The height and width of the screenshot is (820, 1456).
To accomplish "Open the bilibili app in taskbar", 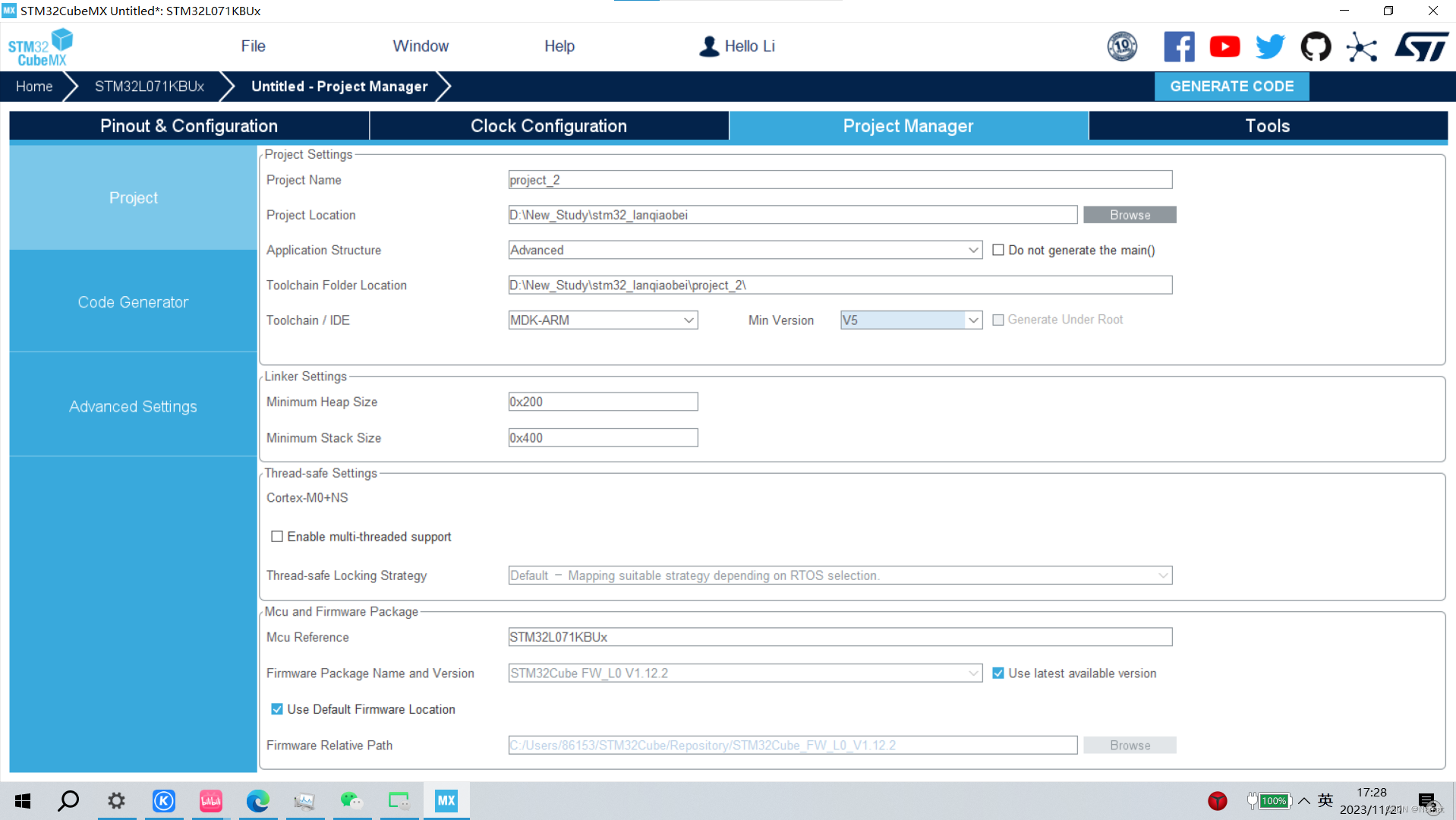I will coord(211,801).
